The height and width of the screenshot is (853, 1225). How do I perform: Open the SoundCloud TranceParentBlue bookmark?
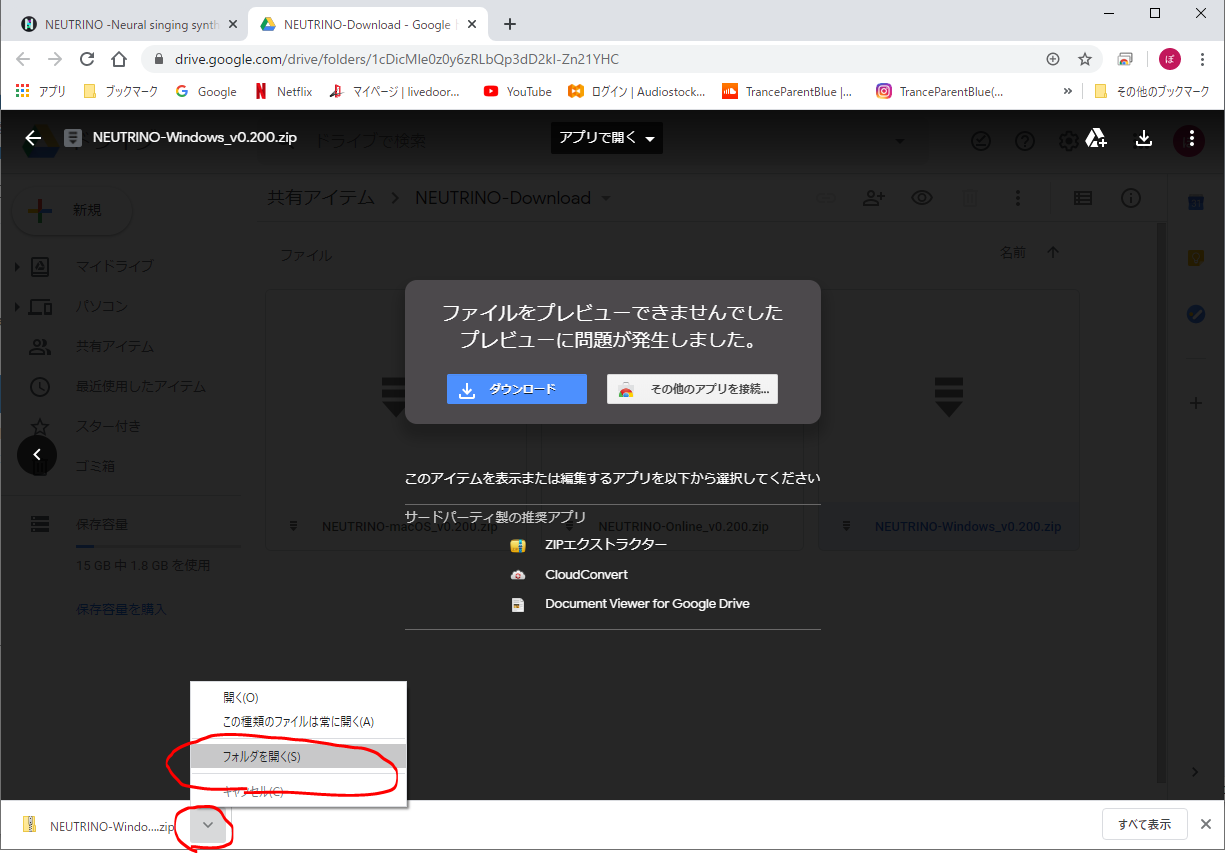click(787, 91)
